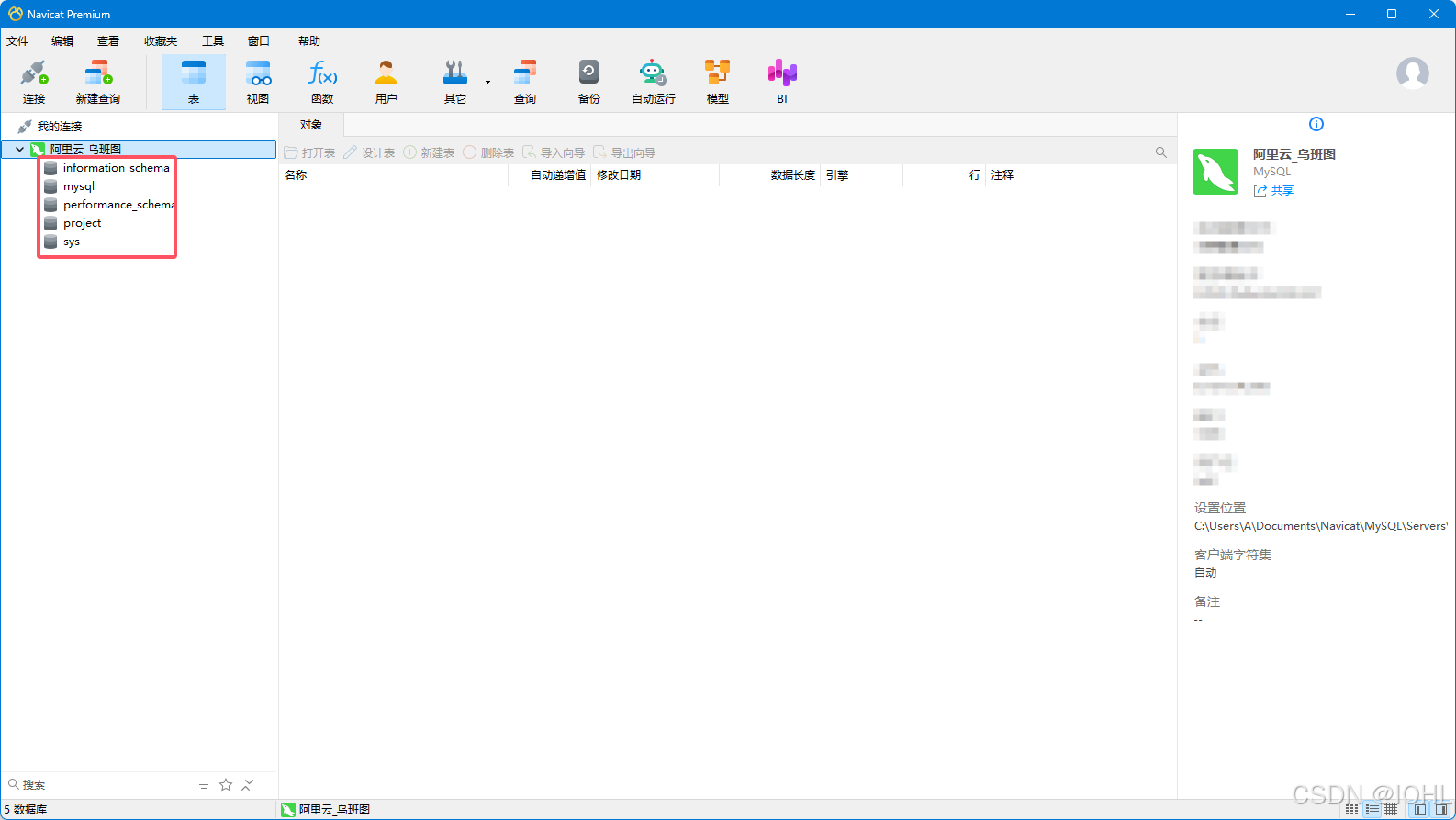The width and height of the screenshot is (1456, 820).
Task: Sort by the 注释 column header
Action: [x=1049, y=174]
